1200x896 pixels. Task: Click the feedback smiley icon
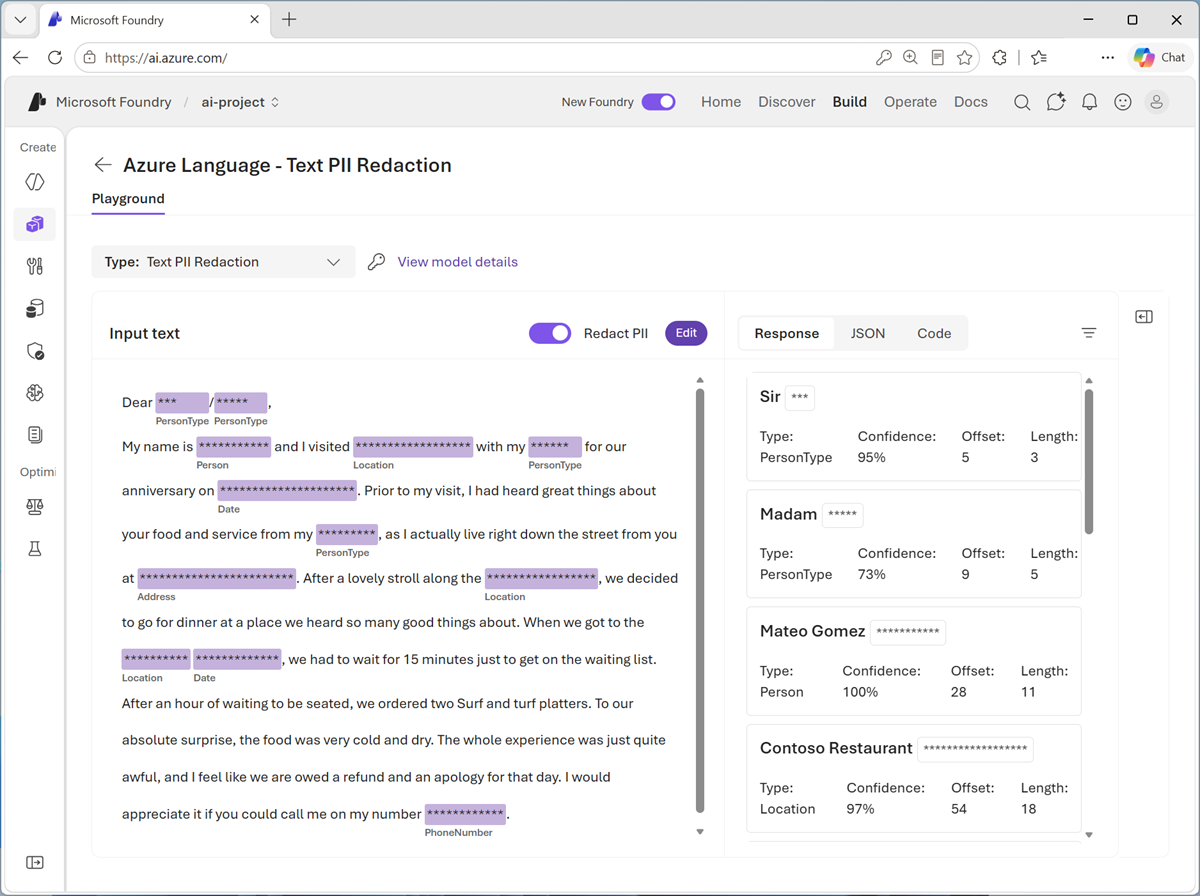(1123, 102)
